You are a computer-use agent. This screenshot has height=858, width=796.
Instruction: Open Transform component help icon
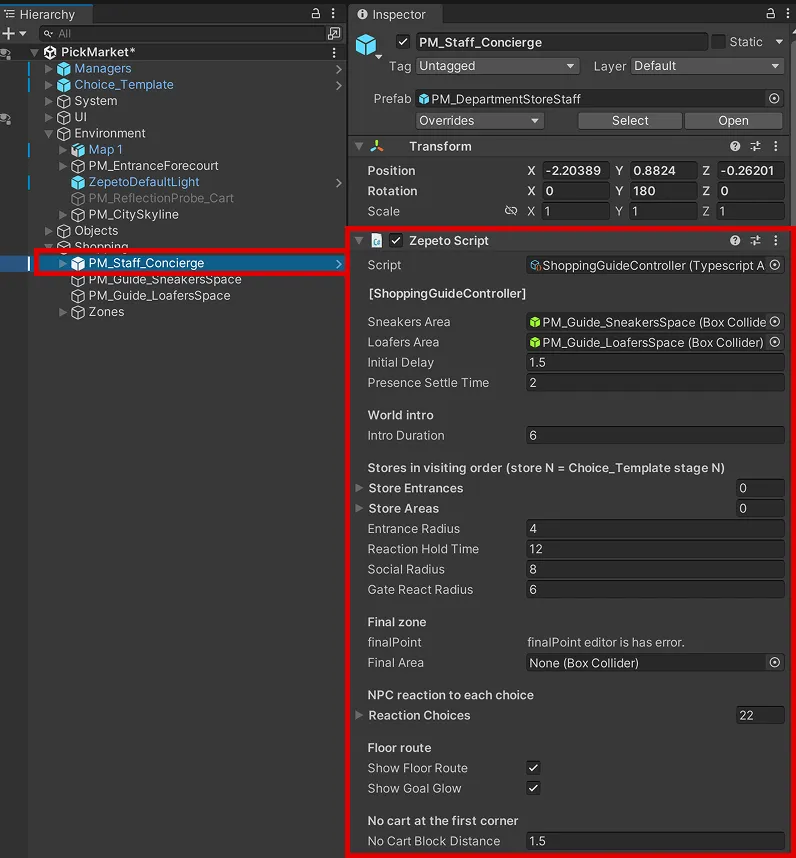pyautogui.click(x=735, y=146)
